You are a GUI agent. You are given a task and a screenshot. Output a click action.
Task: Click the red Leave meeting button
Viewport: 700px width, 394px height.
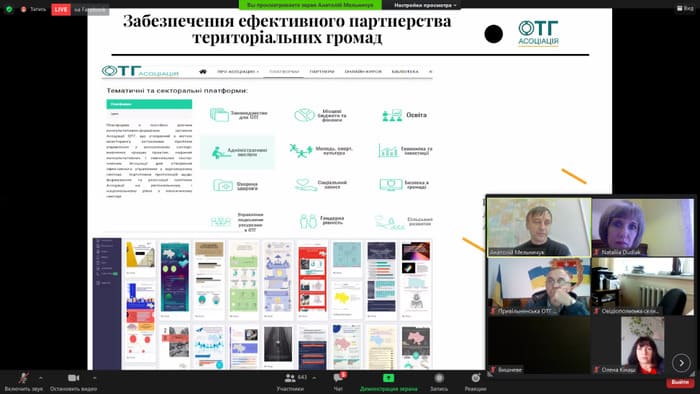pyautogui.click(x=680, y=382)
